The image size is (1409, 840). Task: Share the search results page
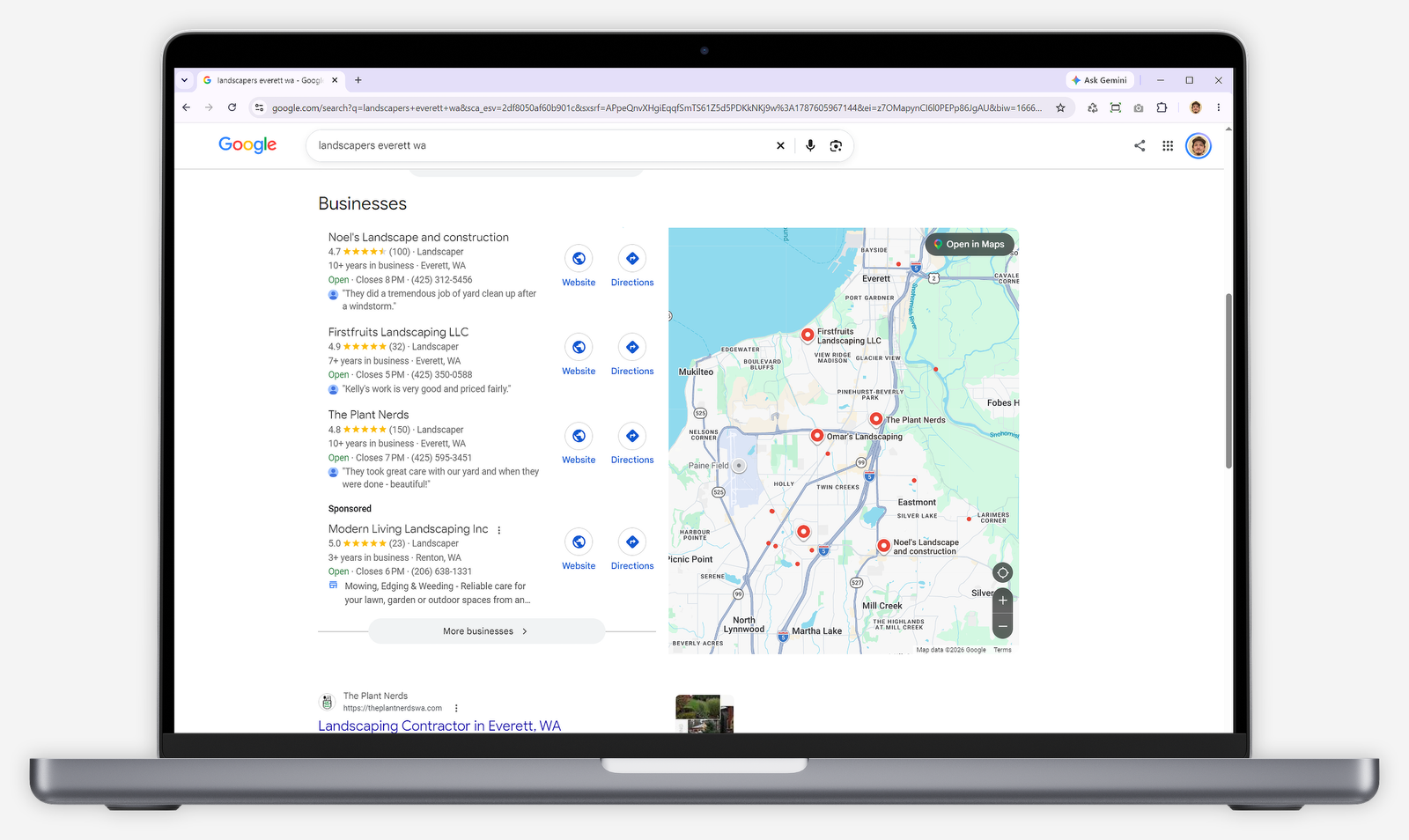coord(1140,146)
